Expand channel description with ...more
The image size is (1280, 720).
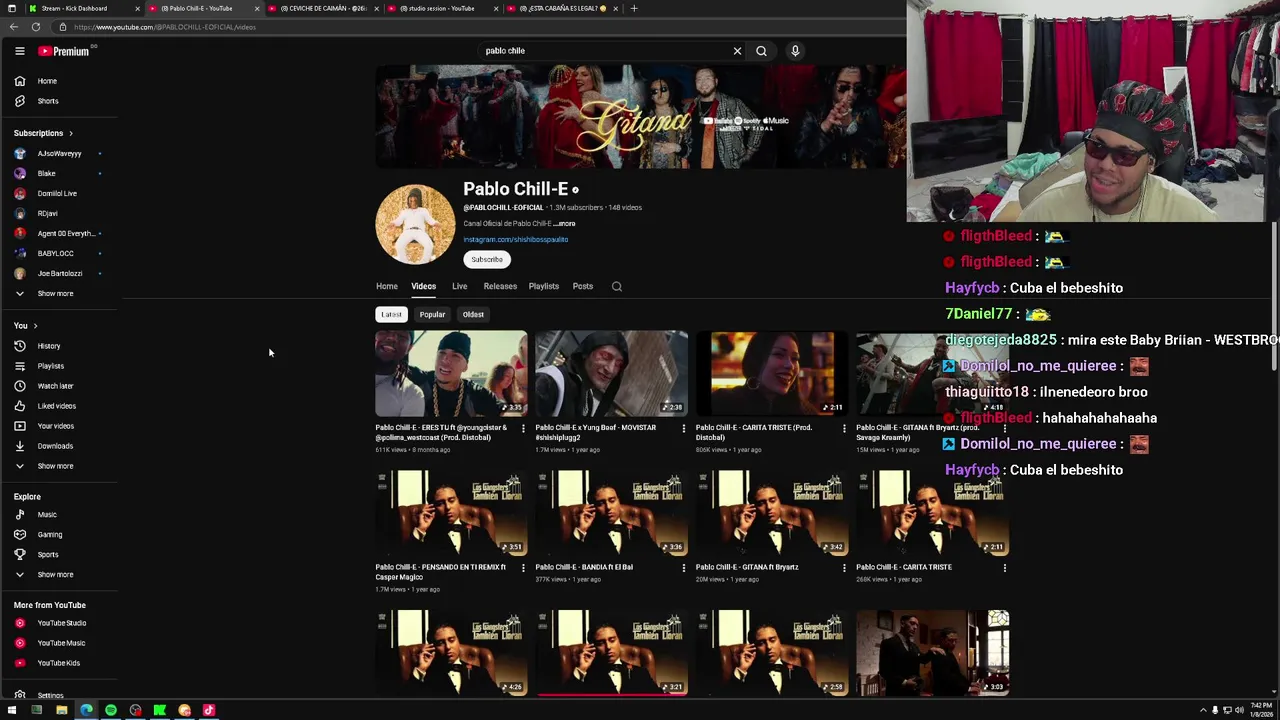click(x=565, y=224)
